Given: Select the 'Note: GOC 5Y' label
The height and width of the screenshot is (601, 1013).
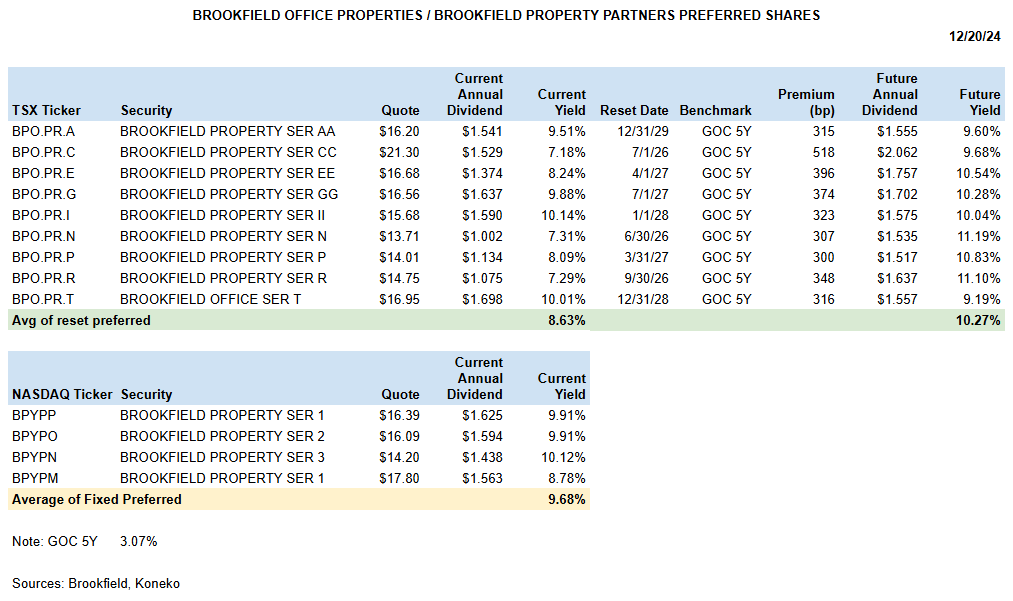Looking at the screenshot, I should tap(54, 542).
